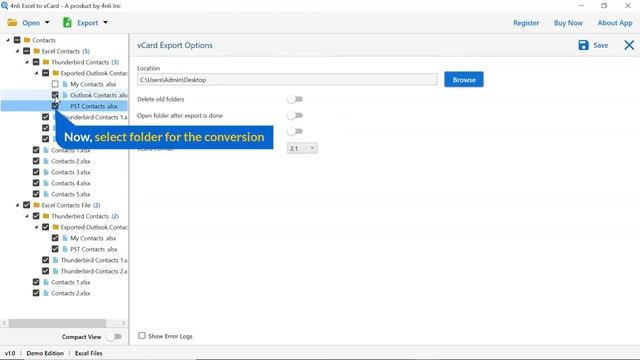This screenshot has width=640, height=360.
Task: Tick the unchecked My Contacts.xlsx checkbox
Action: tap(55, 84)
